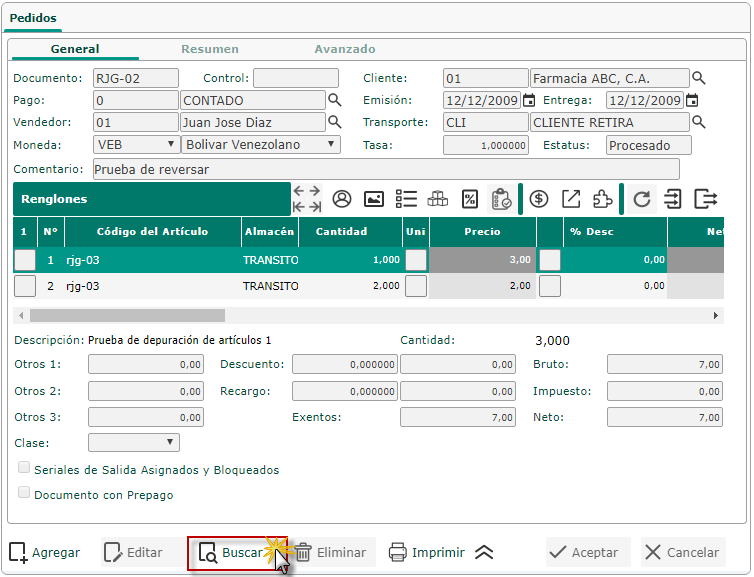
Task: Check the selection box for row 1
Action: click(24, 260)
